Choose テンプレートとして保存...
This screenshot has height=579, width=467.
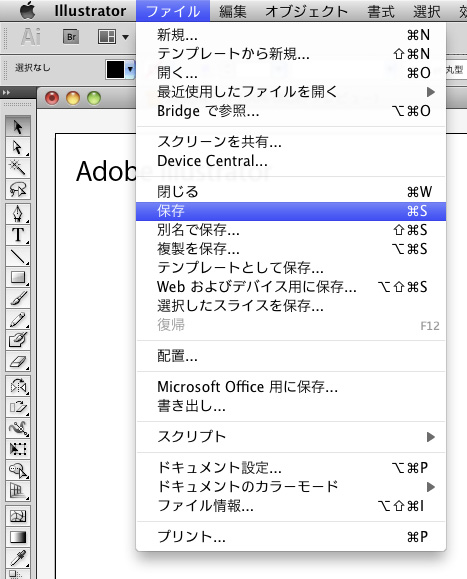pyautogui.click(x=291, y=268)
